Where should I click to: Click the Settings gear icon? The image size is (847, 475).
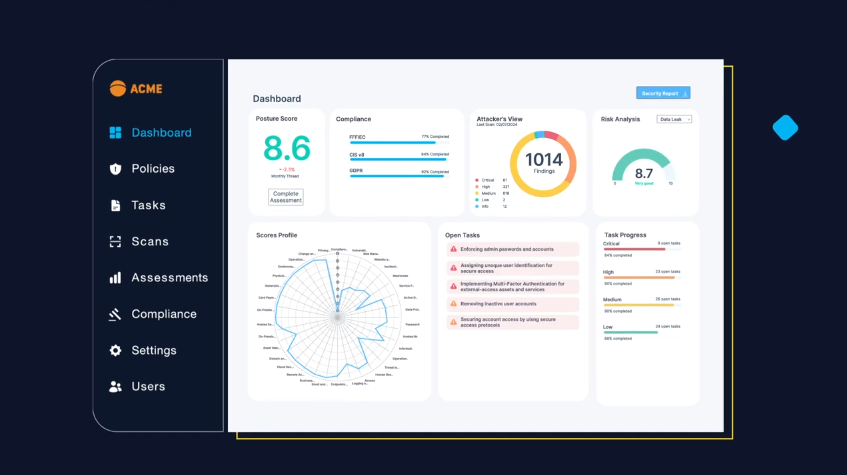tap(116, 350)
